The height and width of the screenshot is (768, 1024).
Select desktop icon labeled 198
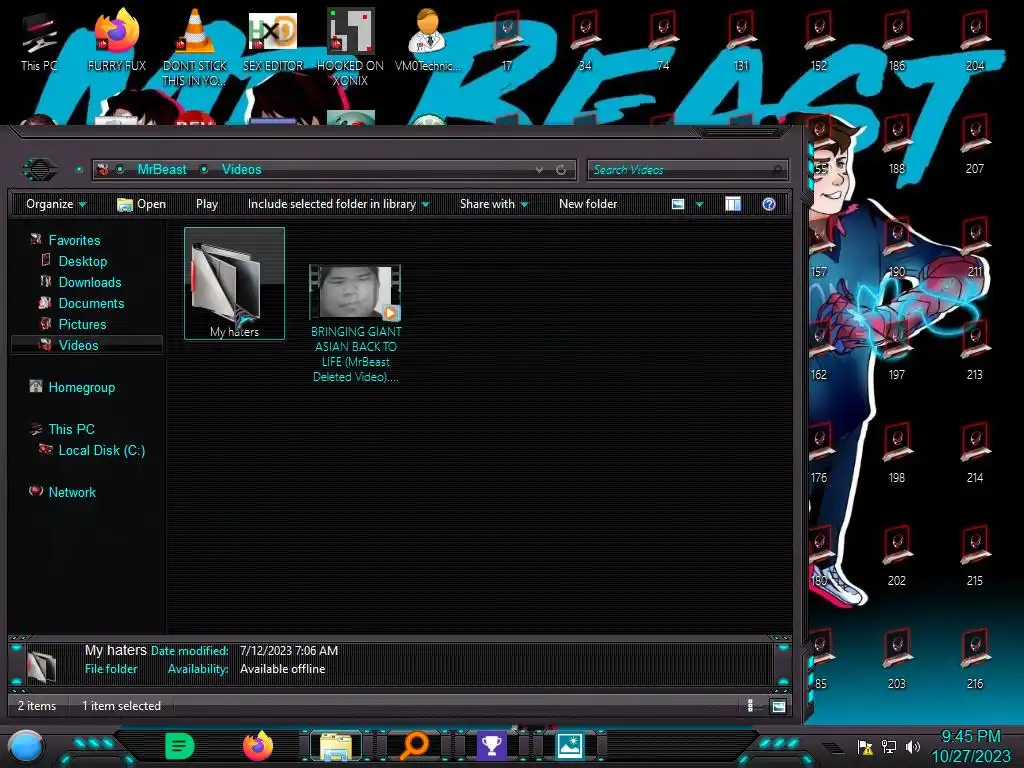(897, 453)
